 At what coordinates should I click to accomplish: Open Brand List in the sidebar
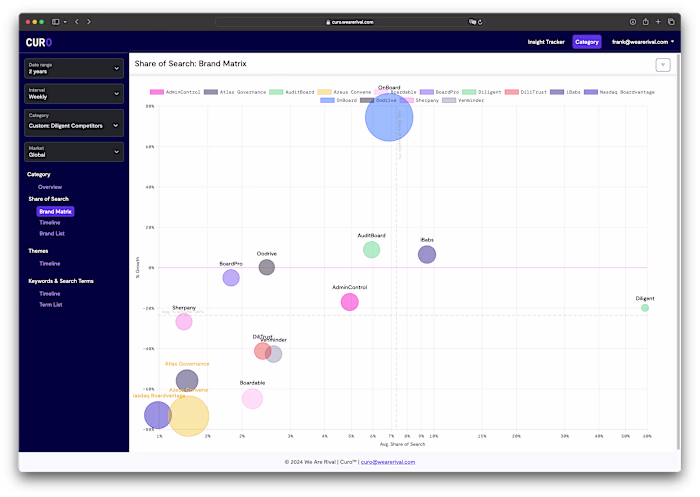coord(52,234)
